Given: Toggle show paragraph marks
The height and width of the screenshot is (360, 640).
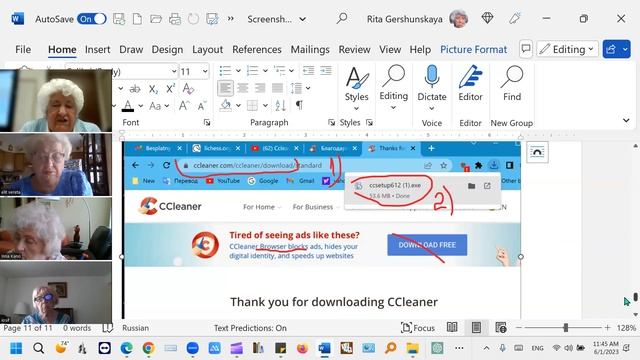Looking at the screenshot, I should click(x=299, y=106).
